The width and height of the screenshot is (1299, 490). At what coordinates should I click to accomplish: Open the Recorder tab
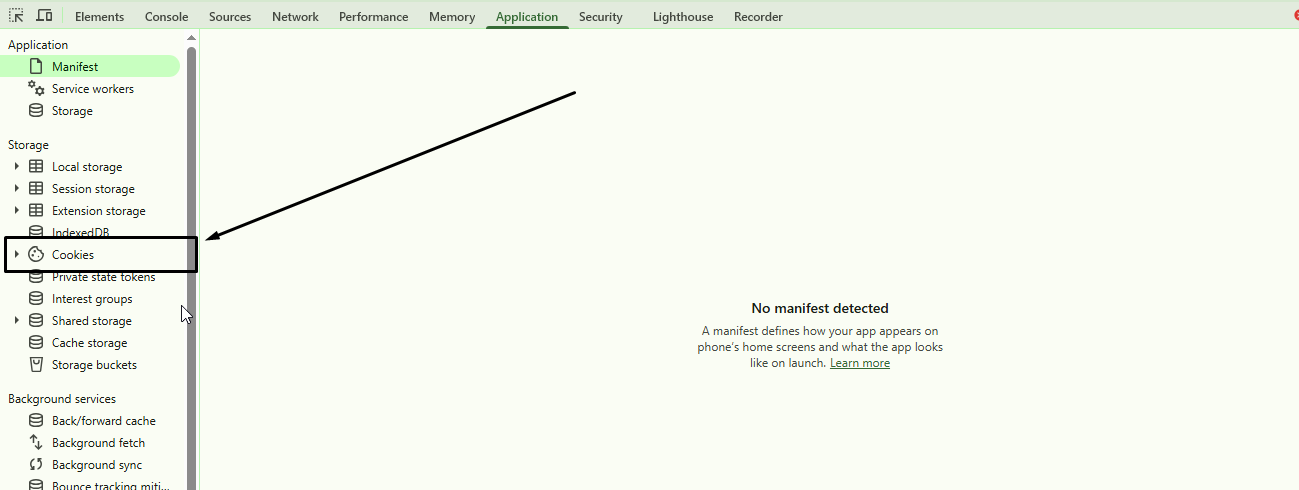(x=758, y=17)
